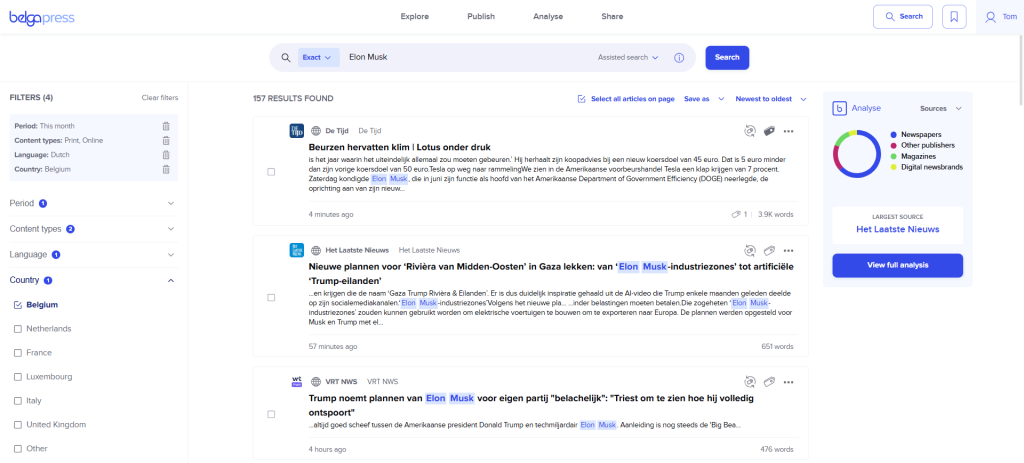1024x463 pixels.
Task: Click Clear filters link
Action: [x=160, y=98]
